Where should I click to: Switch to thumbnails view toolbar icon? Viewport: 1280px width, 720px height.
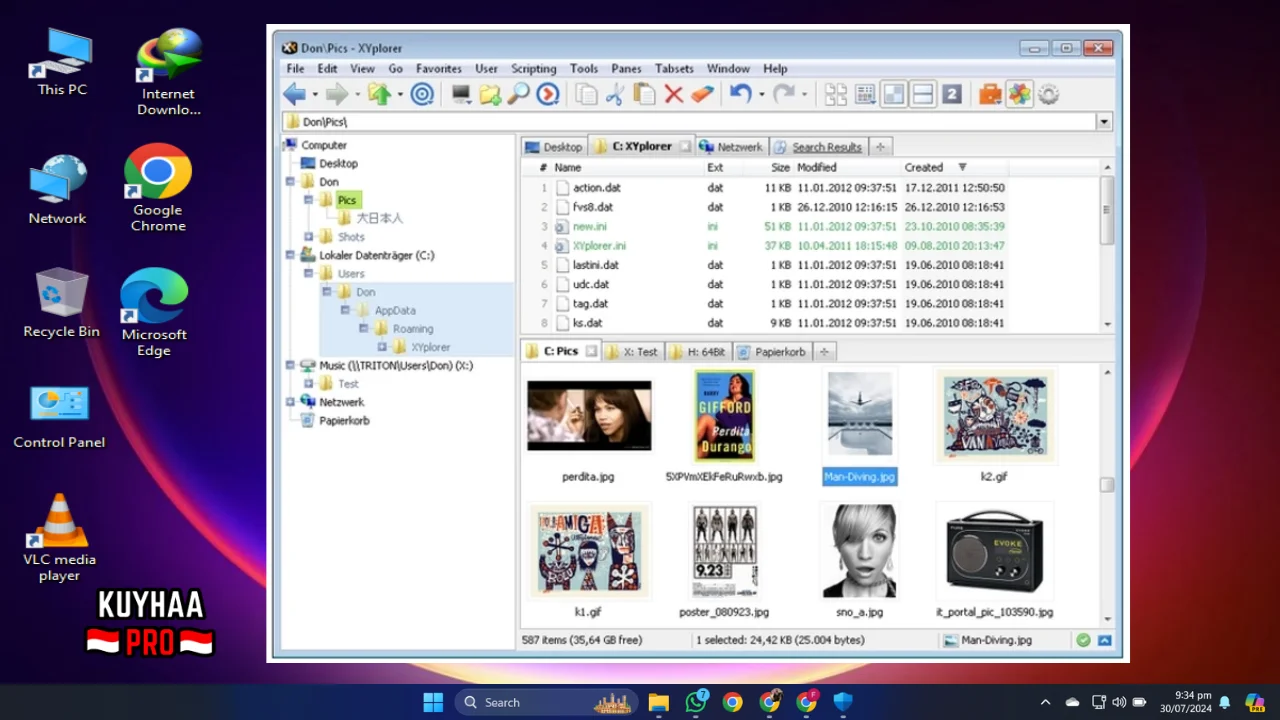click(836, 94)
